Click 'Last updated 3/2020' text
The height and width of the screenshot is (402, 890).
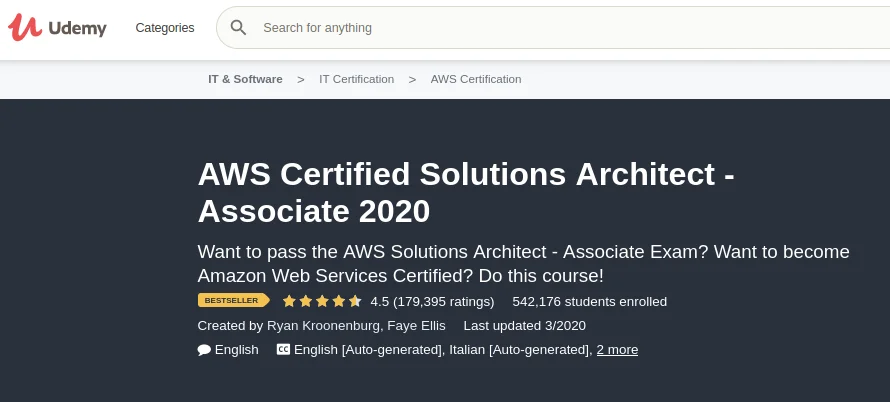click(524, 326)
